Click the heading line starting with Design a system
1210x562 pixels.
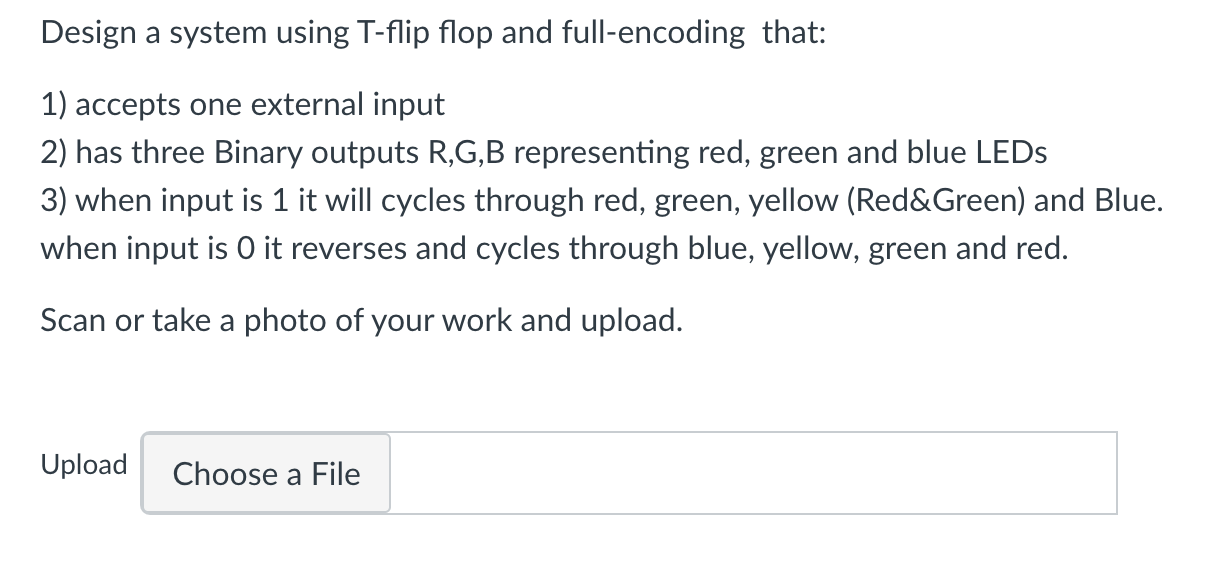(x=432, y=34)
